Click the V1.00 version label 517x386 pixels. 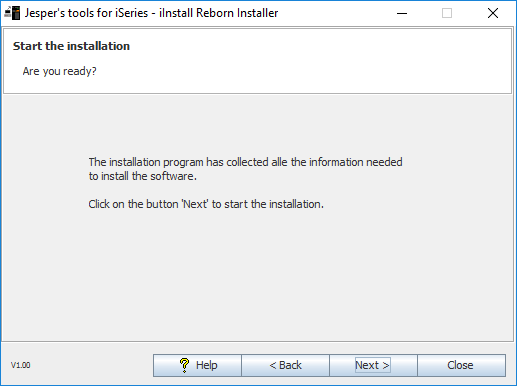[x=20, y=365]
